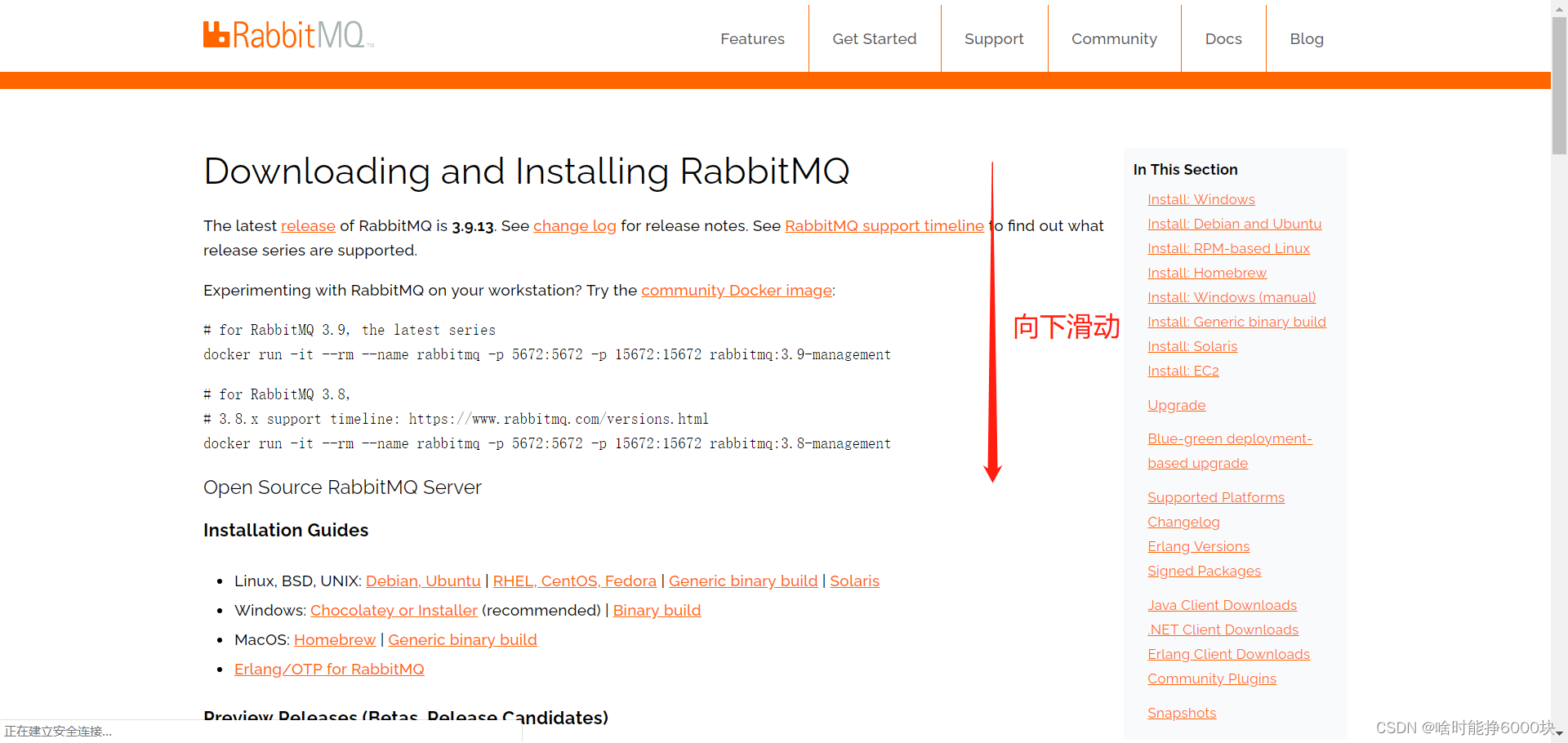Sidebar: open Install: Windows

pyautogui.click(x=1201, y=199)
